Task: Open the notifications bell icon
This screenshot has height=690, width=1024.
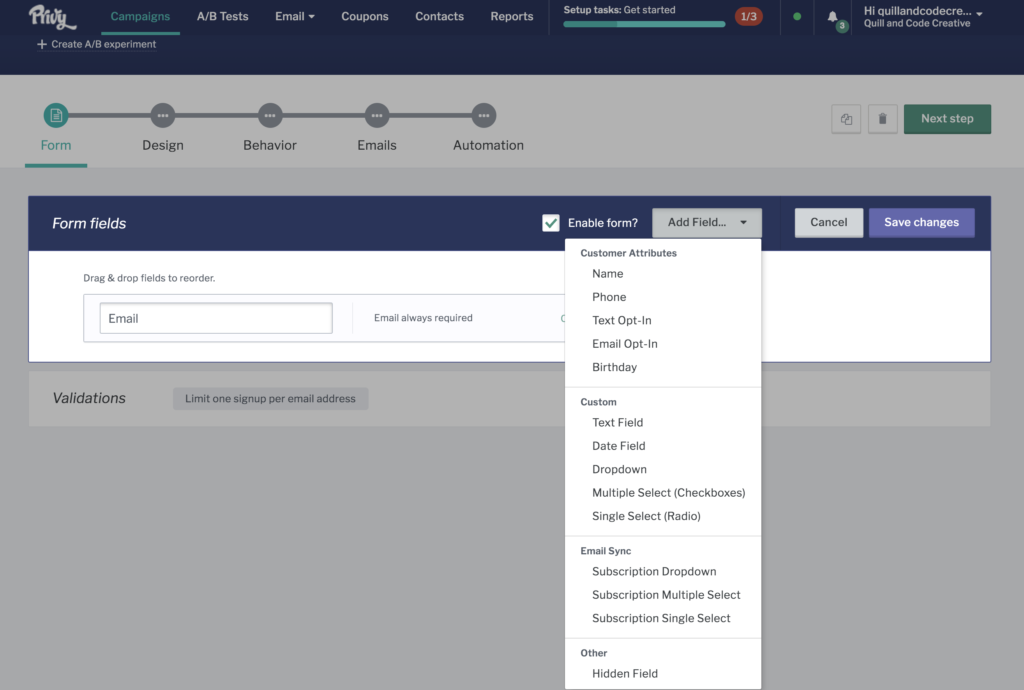Action: (x=833, y=16)
